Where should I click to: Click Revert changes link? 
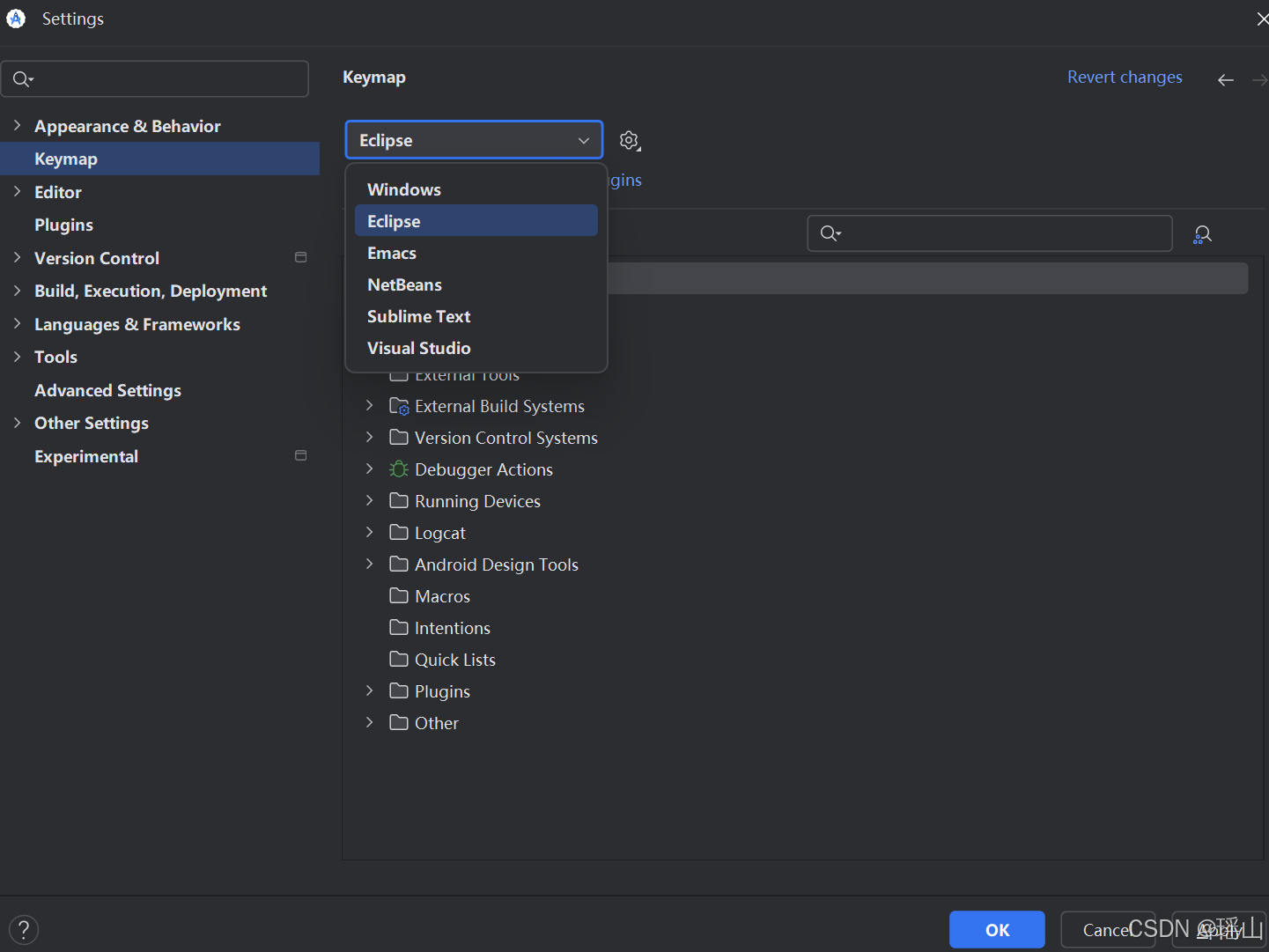[x=1125, y=77]
